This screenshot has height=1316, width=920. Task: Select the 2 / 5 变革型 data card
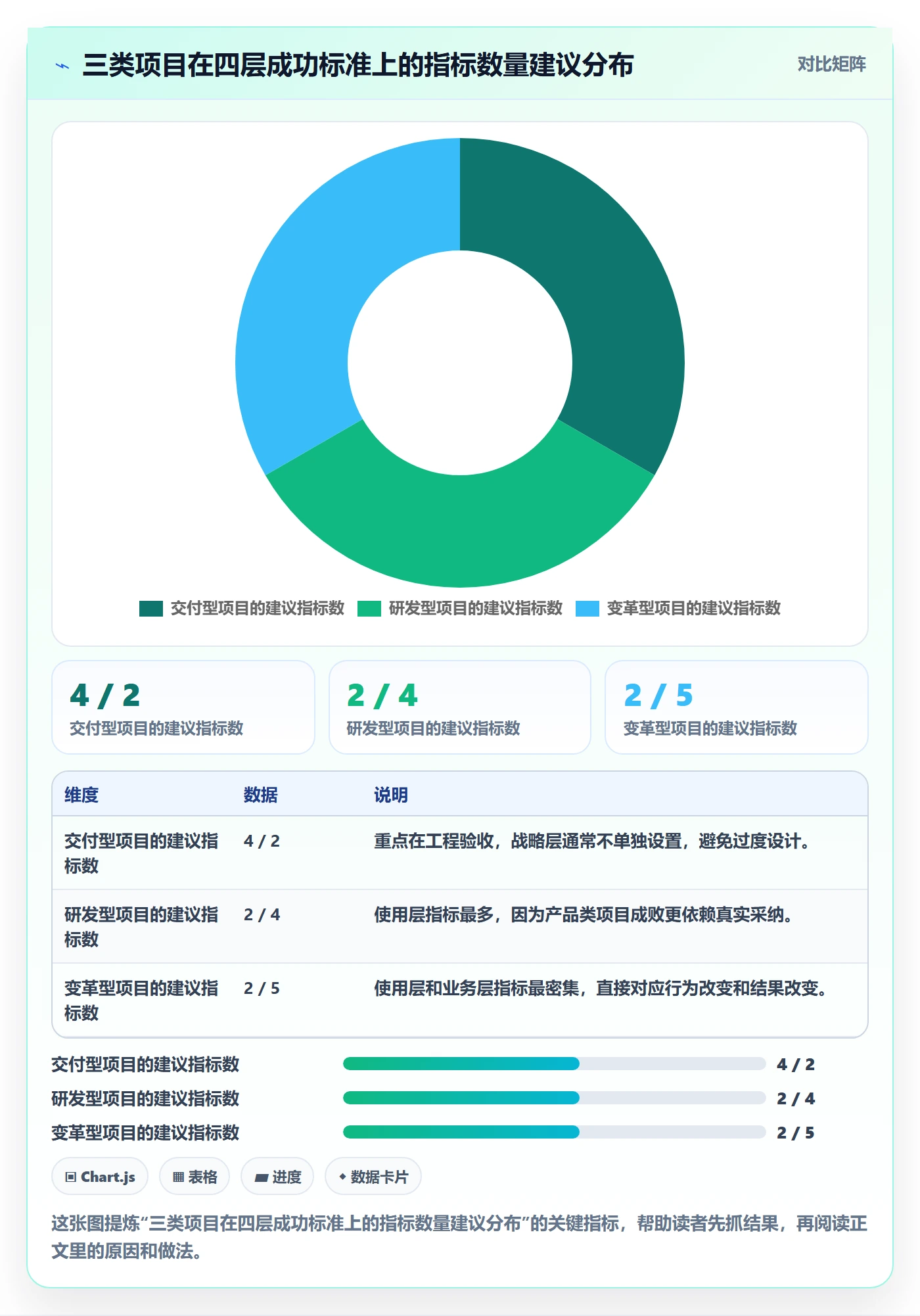736,707
